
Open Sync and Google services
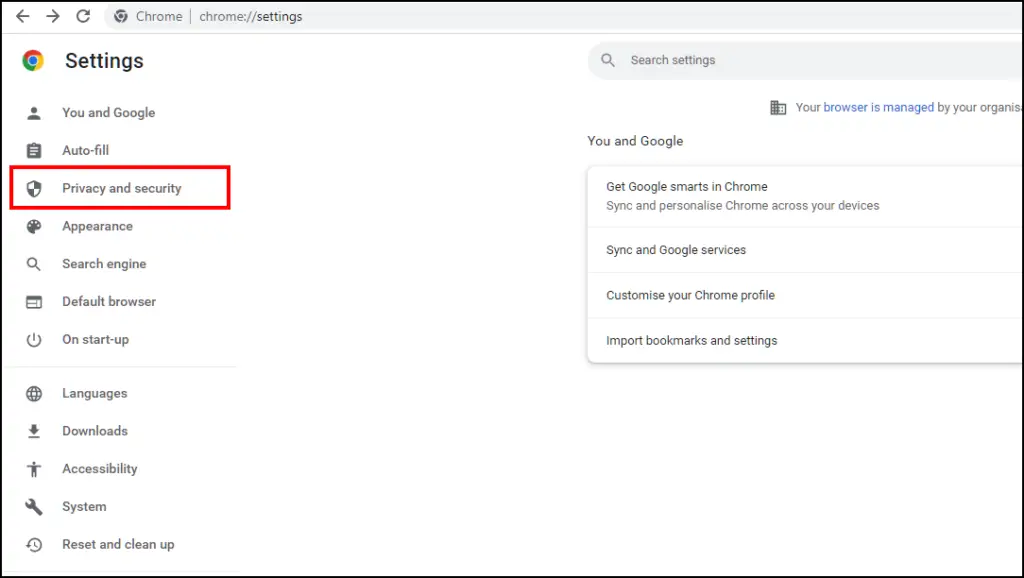click(805, 250)
